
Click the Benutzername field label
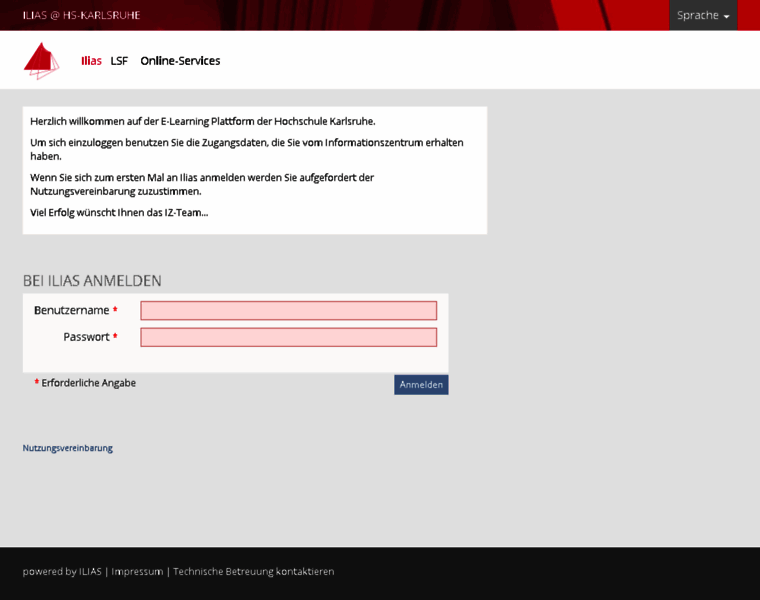pos(71,311)
